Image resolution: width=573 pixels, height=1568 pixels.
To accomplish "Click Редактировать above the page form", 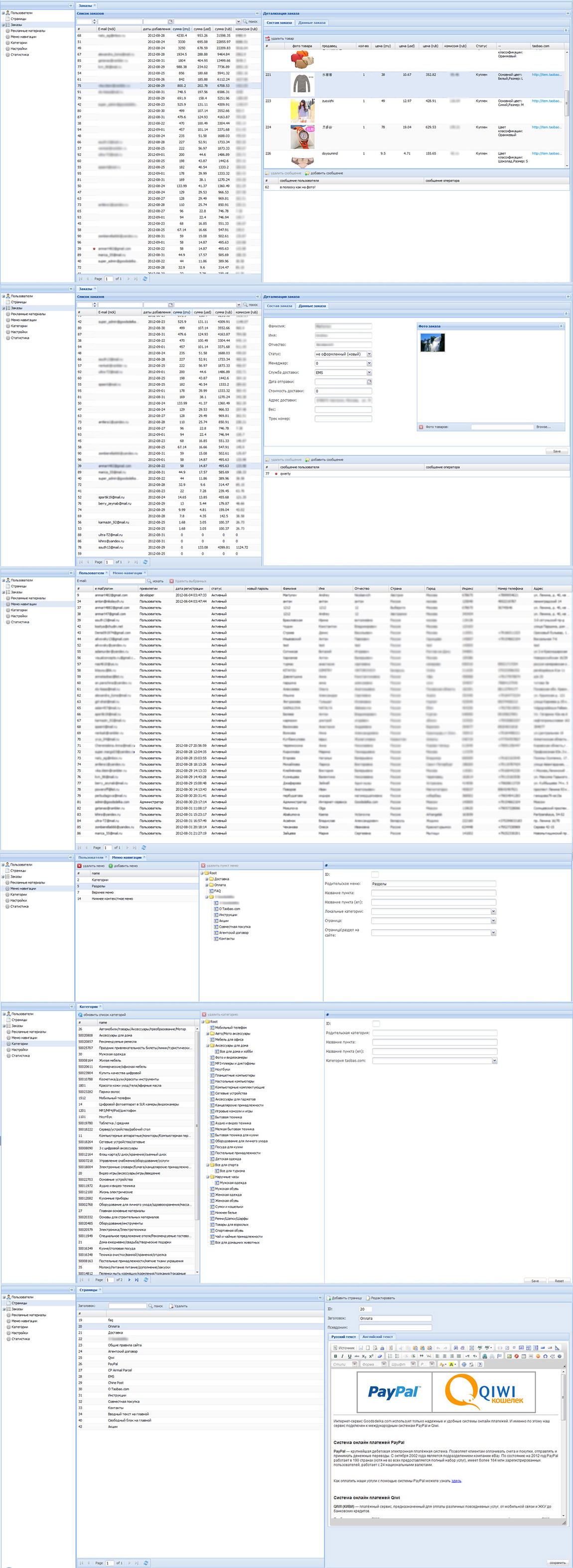I will (x=381, y=1298).
